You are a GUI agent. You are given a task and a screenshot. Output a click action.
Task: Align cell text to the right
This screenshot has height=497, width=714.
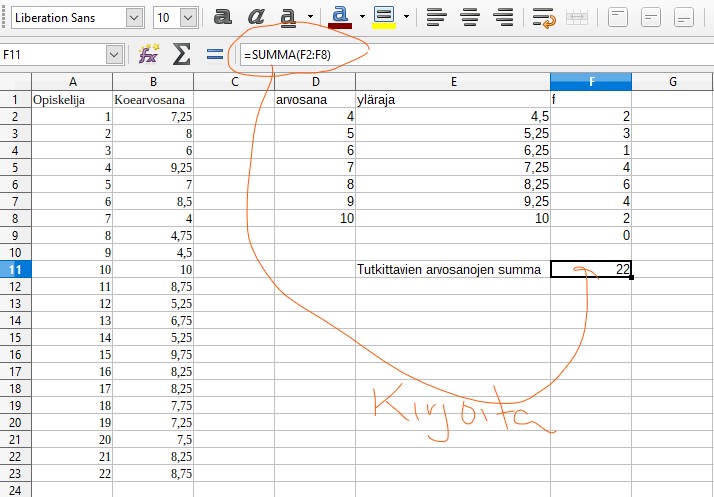coord(505,17)
